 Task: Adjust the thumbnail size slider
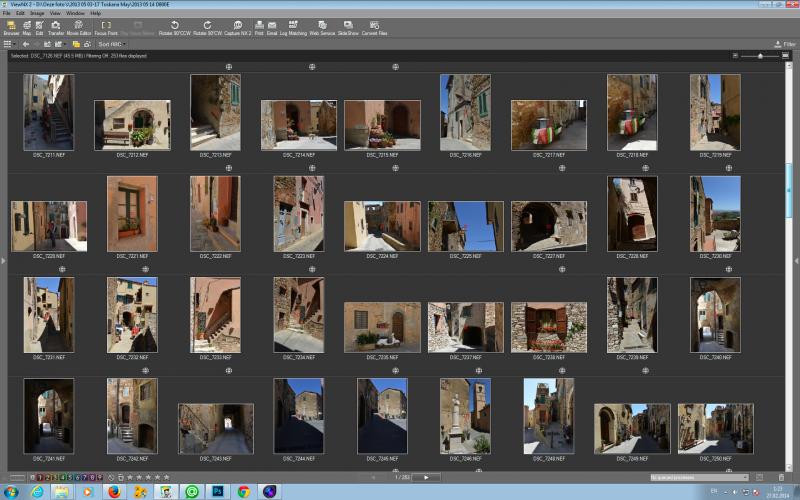click(x=760, y=56)
